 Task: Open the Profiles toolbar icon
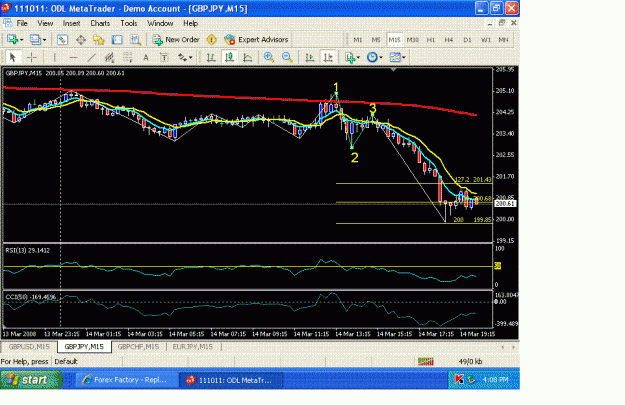click(x=35, y=39)
